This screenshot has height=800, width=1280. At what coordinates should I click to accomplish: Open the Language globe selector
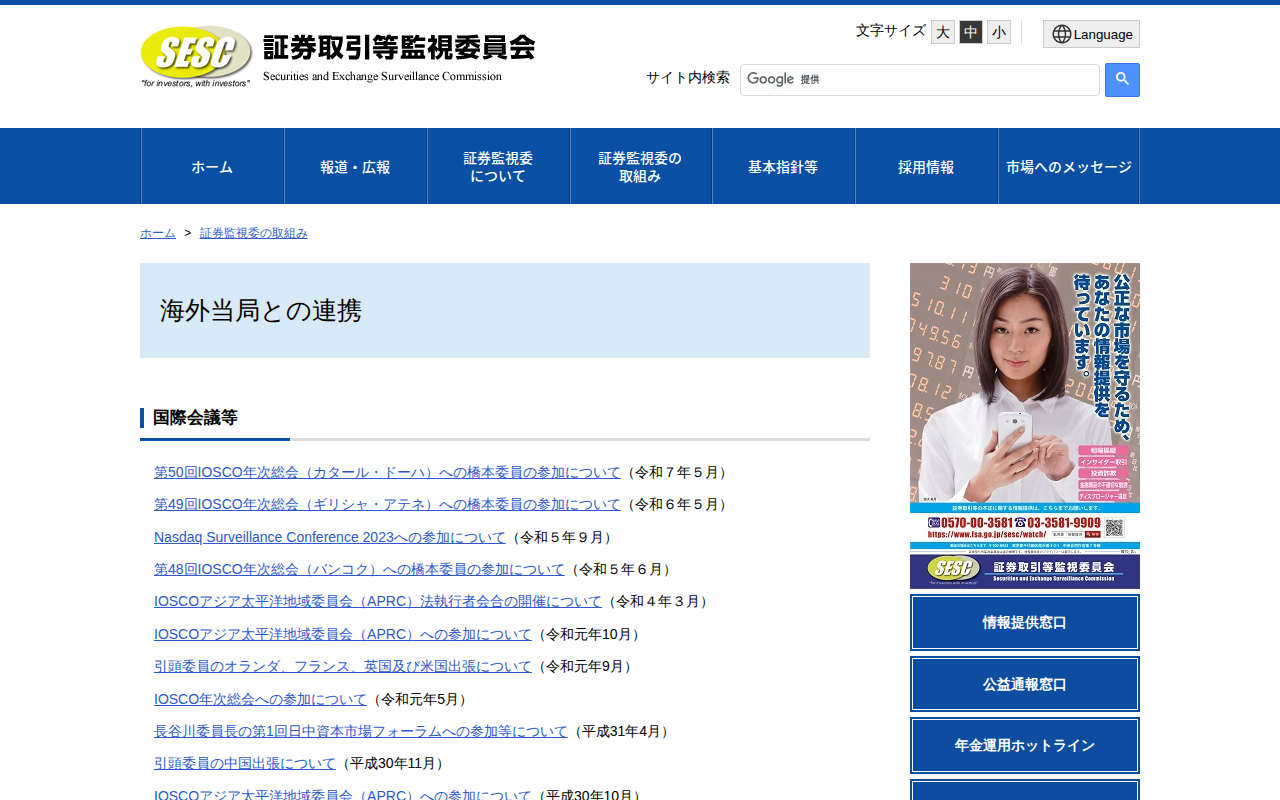point(1091,33)
